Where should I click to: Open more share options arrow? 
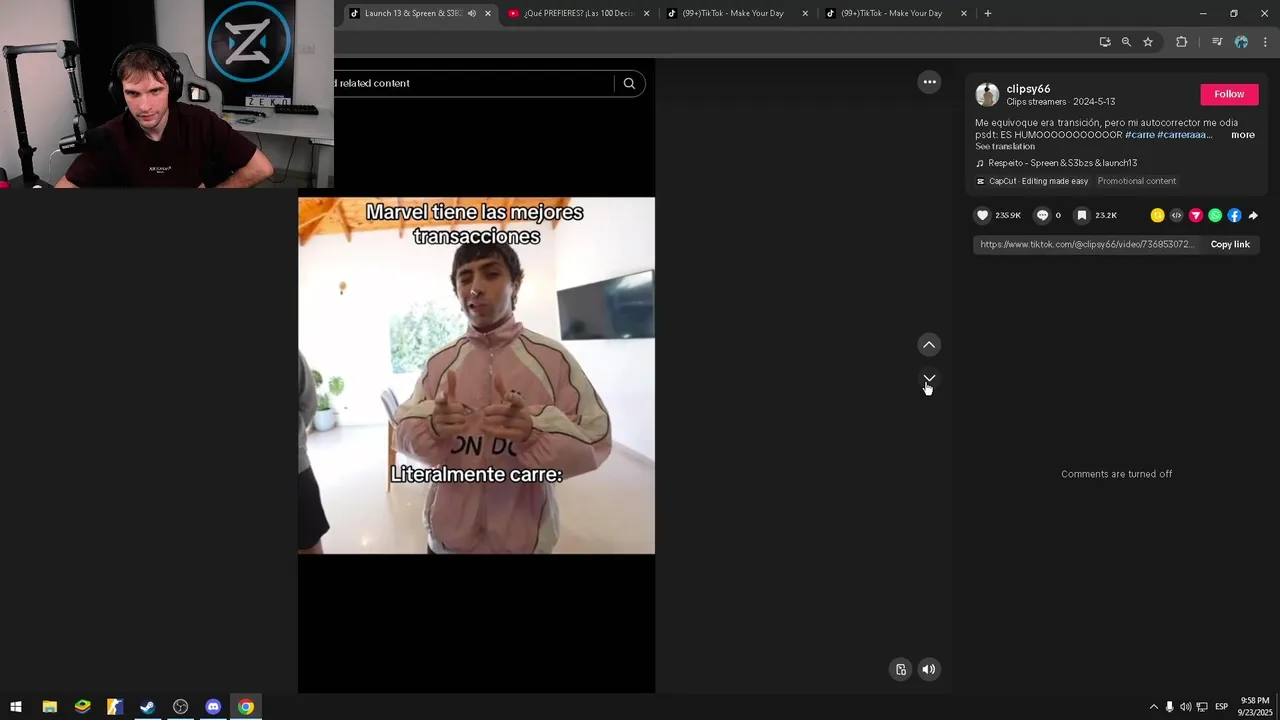[x=1253, y=215]
